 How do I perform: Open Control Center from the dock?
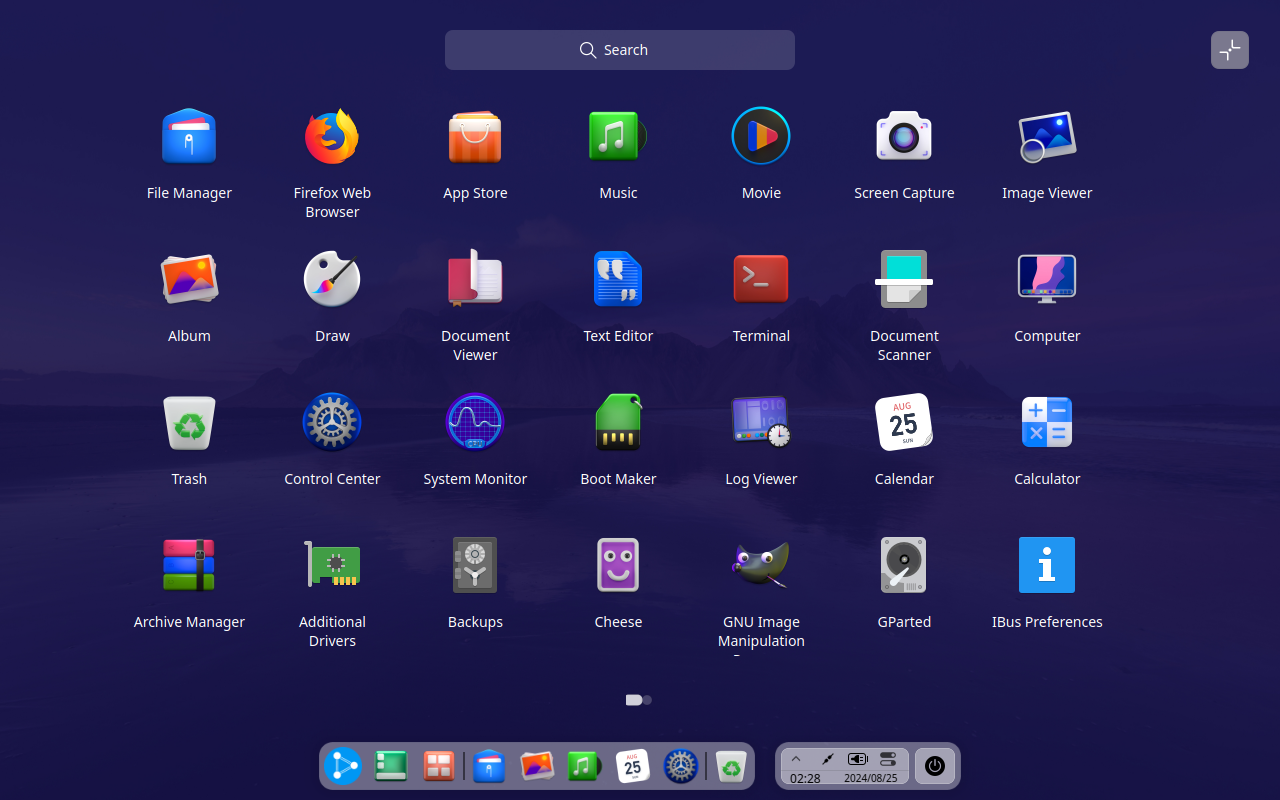681,767
